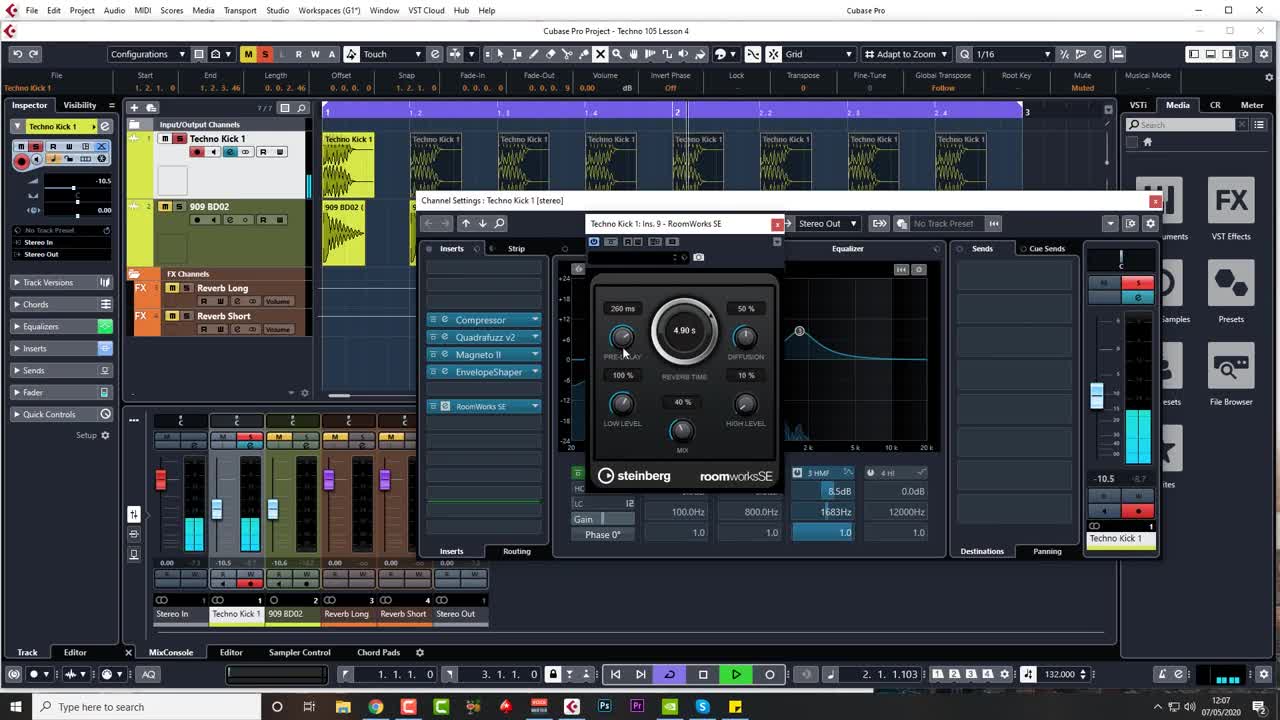Mute the Reverb Long FX track
This screenshot has height=720, width=1280.
click(172, 288)
